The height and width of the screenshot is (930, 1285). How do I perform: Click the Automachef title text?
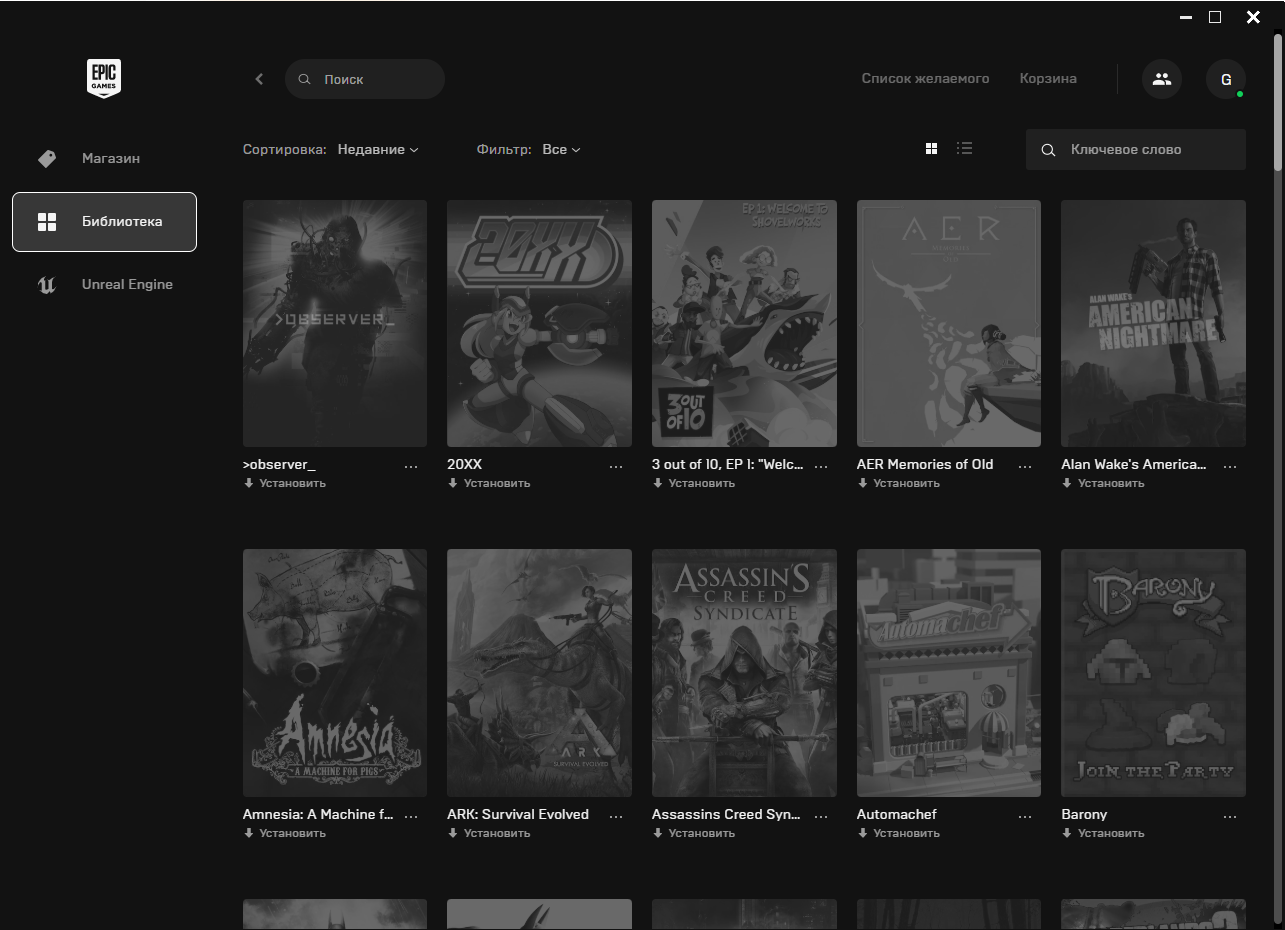tap(897, 815)
